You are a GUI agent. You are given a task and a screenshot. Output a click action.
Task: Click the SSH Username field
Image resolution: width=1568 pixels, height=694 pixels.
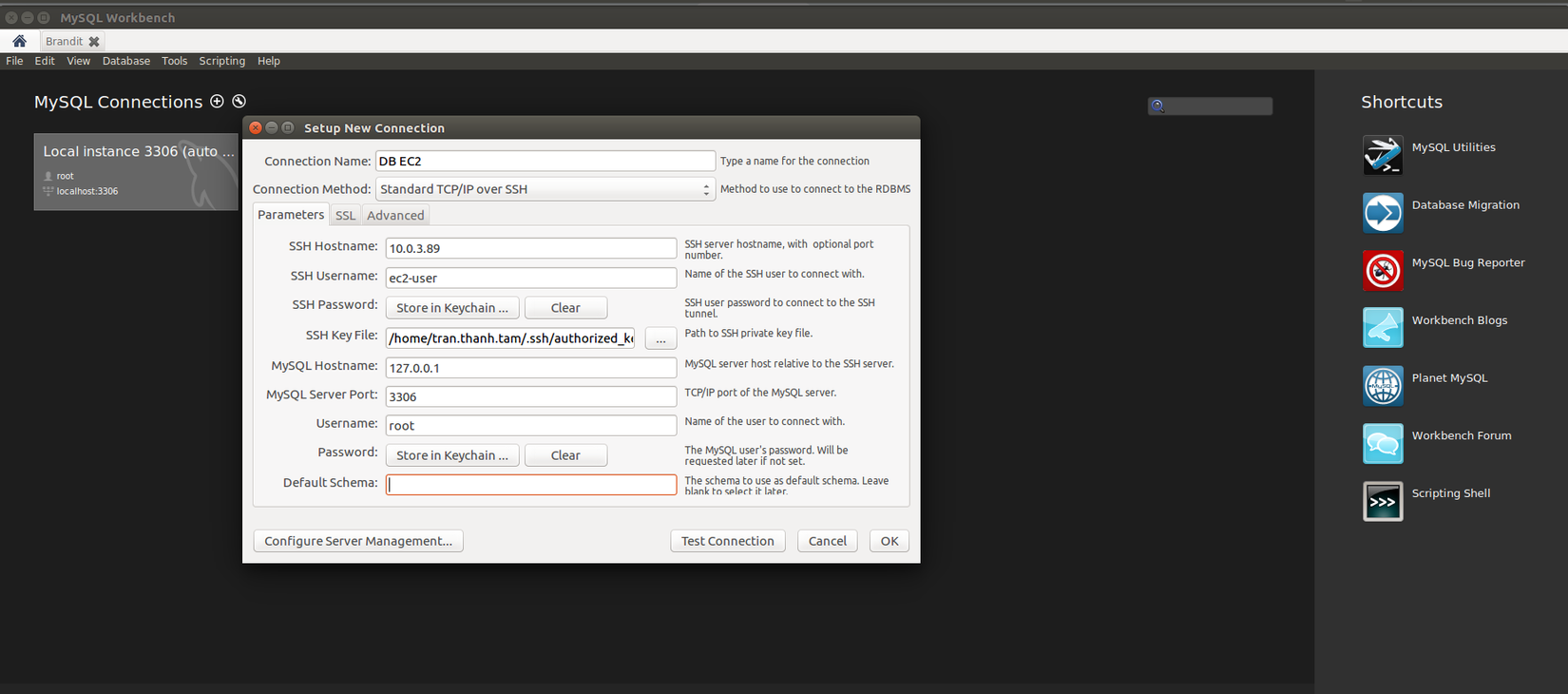coord(531,278)
